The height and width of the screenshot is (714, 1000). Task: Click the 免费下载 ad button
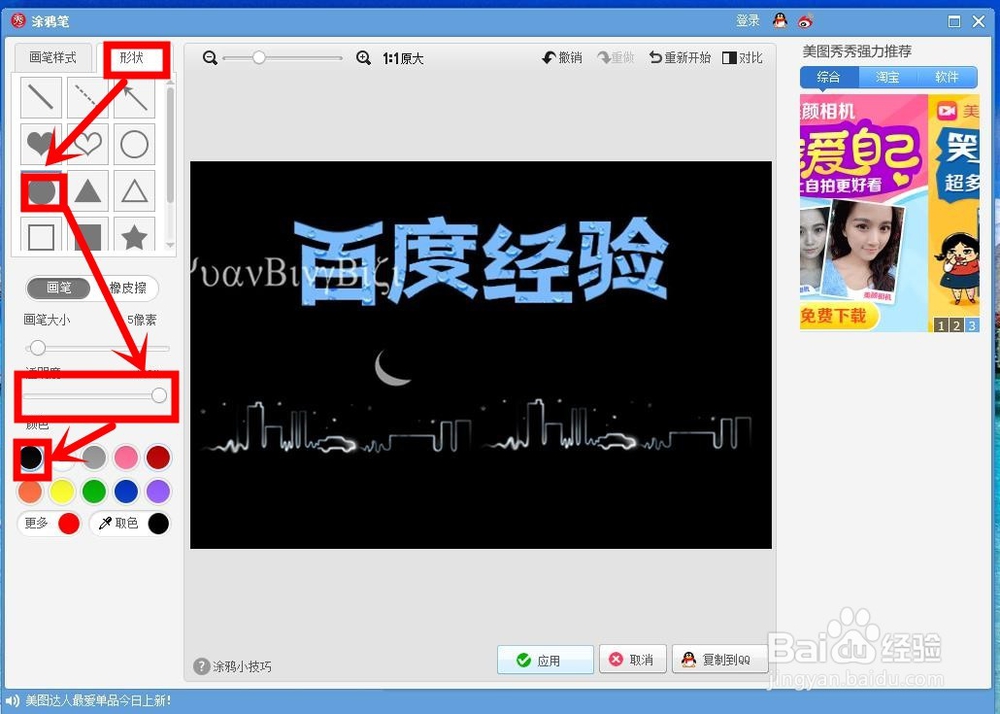837,316
